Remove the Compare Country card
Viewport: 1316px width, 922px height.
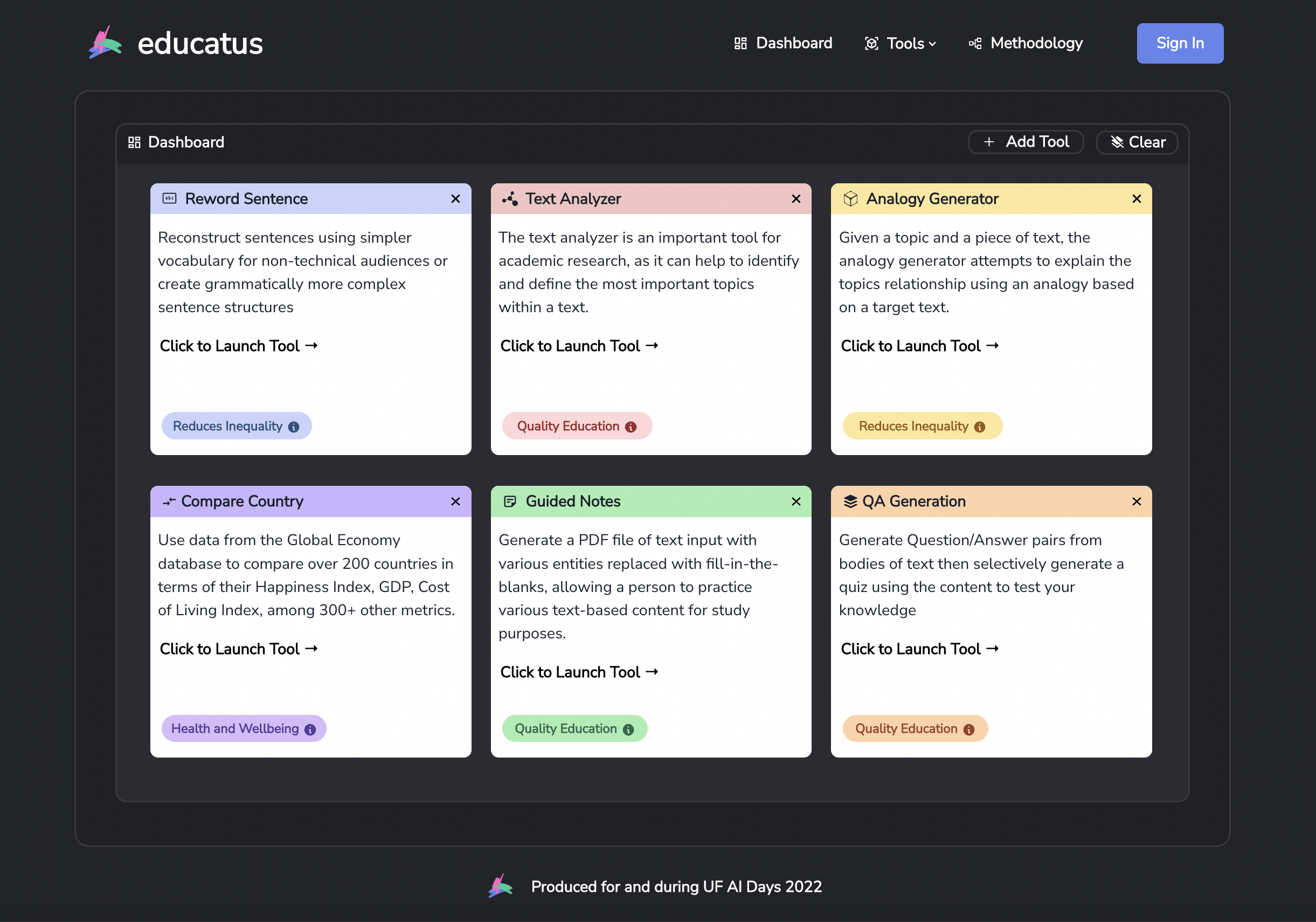[x=456, y=502]
